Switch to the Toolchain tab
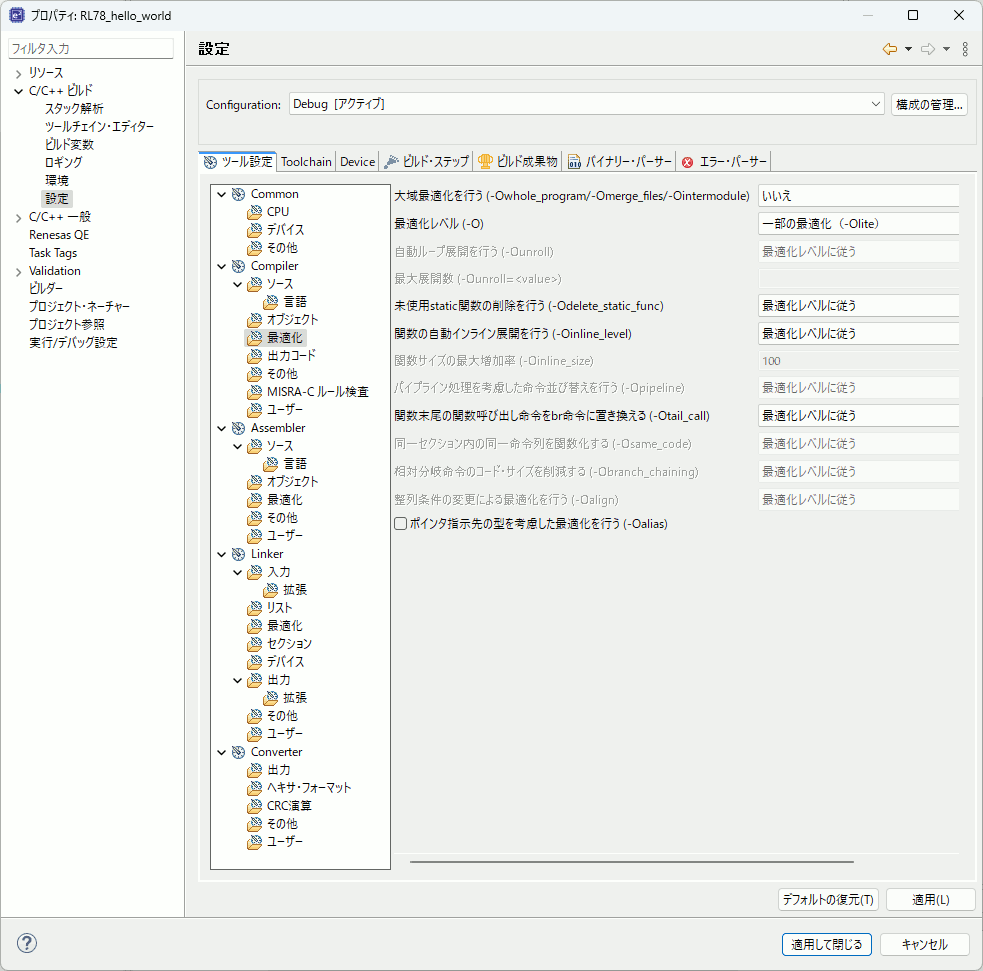The height and width of the screenshot is (971, 983). (x=306, y=162)
